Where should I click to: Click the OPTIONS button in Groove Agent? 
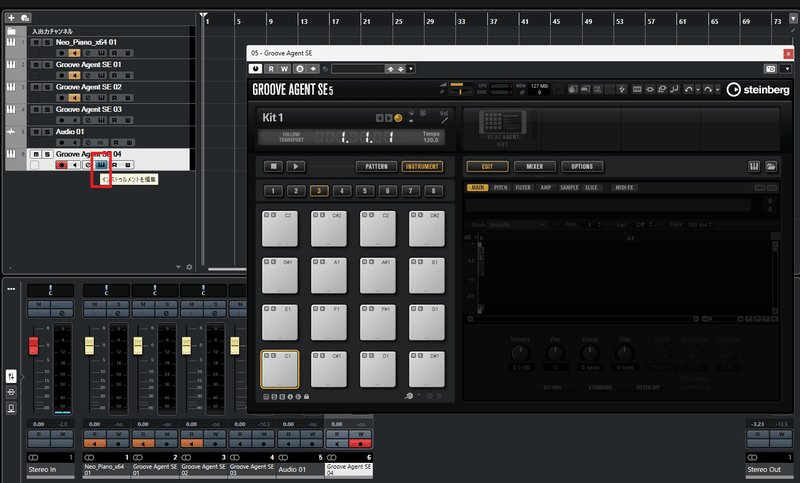(x=582, y=166)
